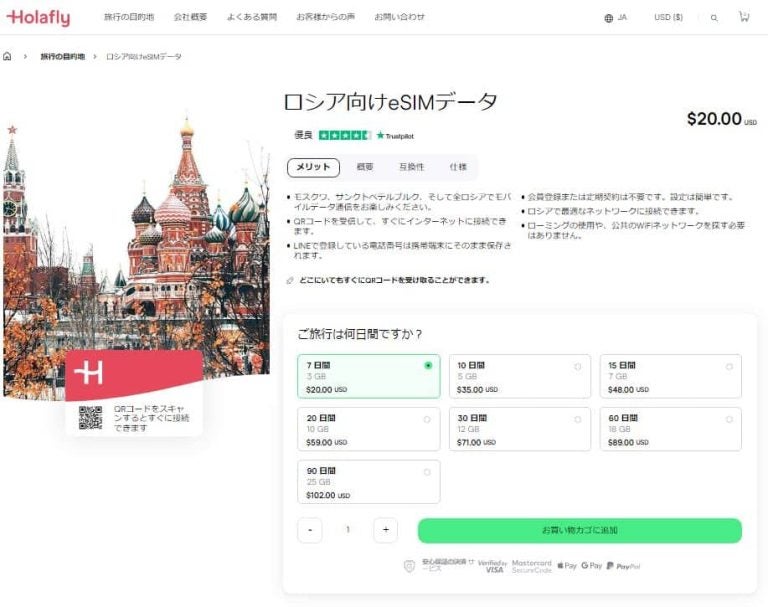The width and height of the screenshot is (768, 607).
Task: Click the home breadcrumb icon
Action: pos(7,56)
